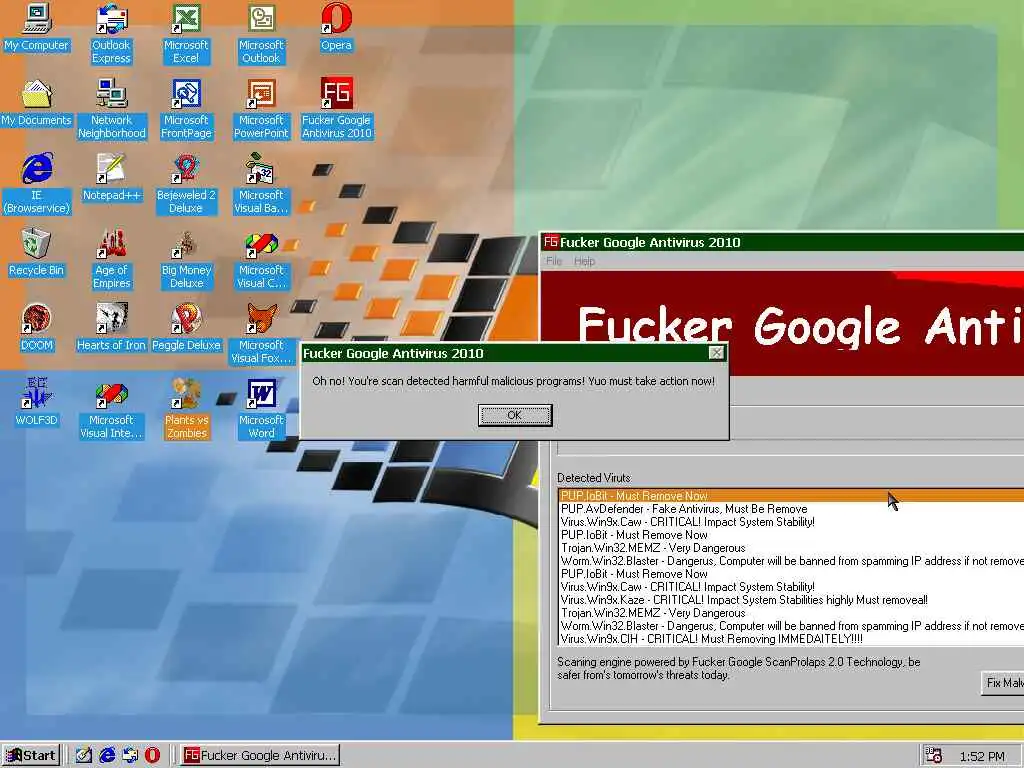Launch the Peggle Deluxe desktop shortcut
Viewport: 1024px width, 768px height.
[x=186, y=328]
